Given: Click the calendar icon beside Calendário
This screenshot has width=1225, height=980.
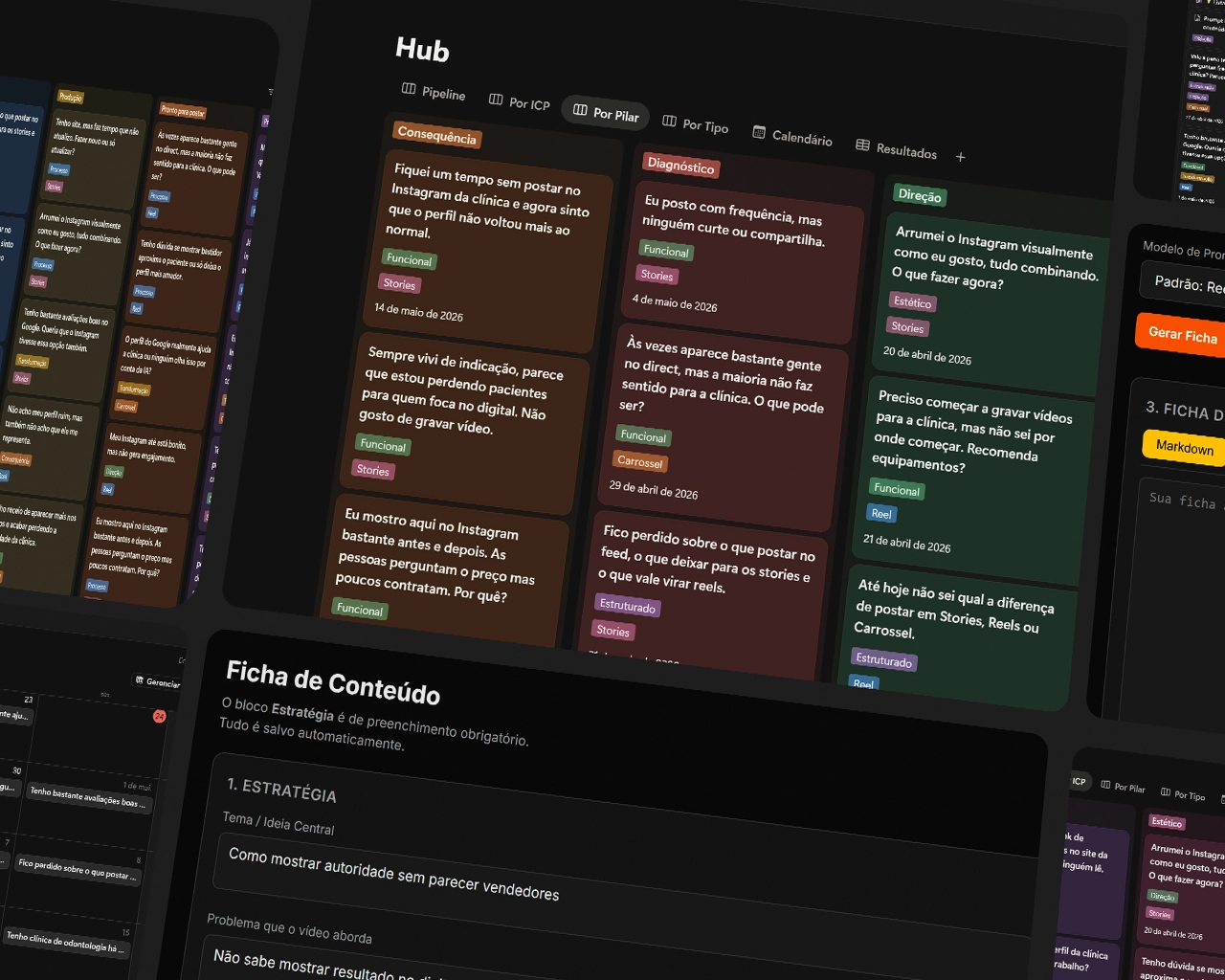Looking at the screenshot, I should tap(760, 134).
